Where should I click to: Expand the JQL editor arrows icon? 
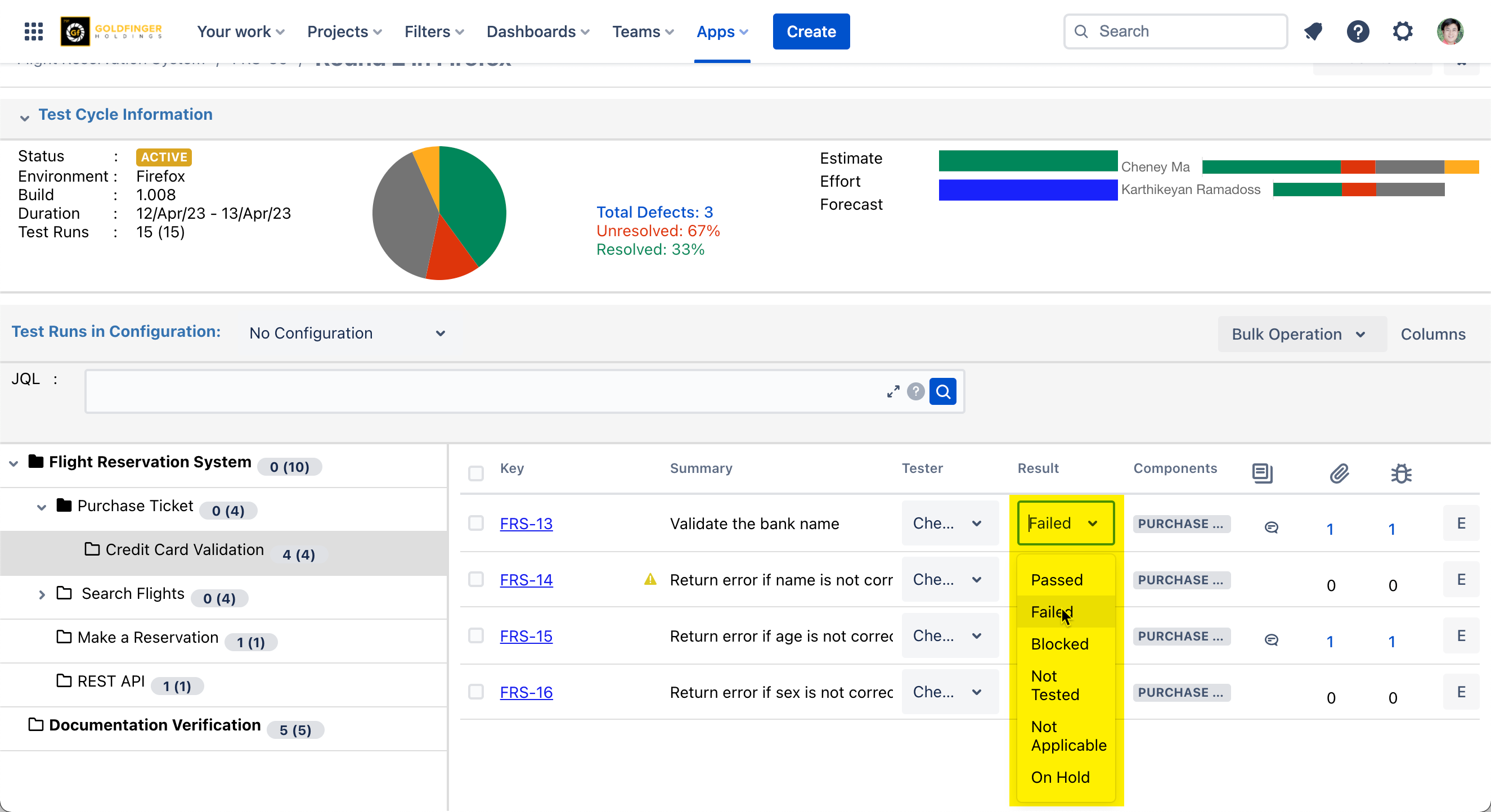(892, 391)
